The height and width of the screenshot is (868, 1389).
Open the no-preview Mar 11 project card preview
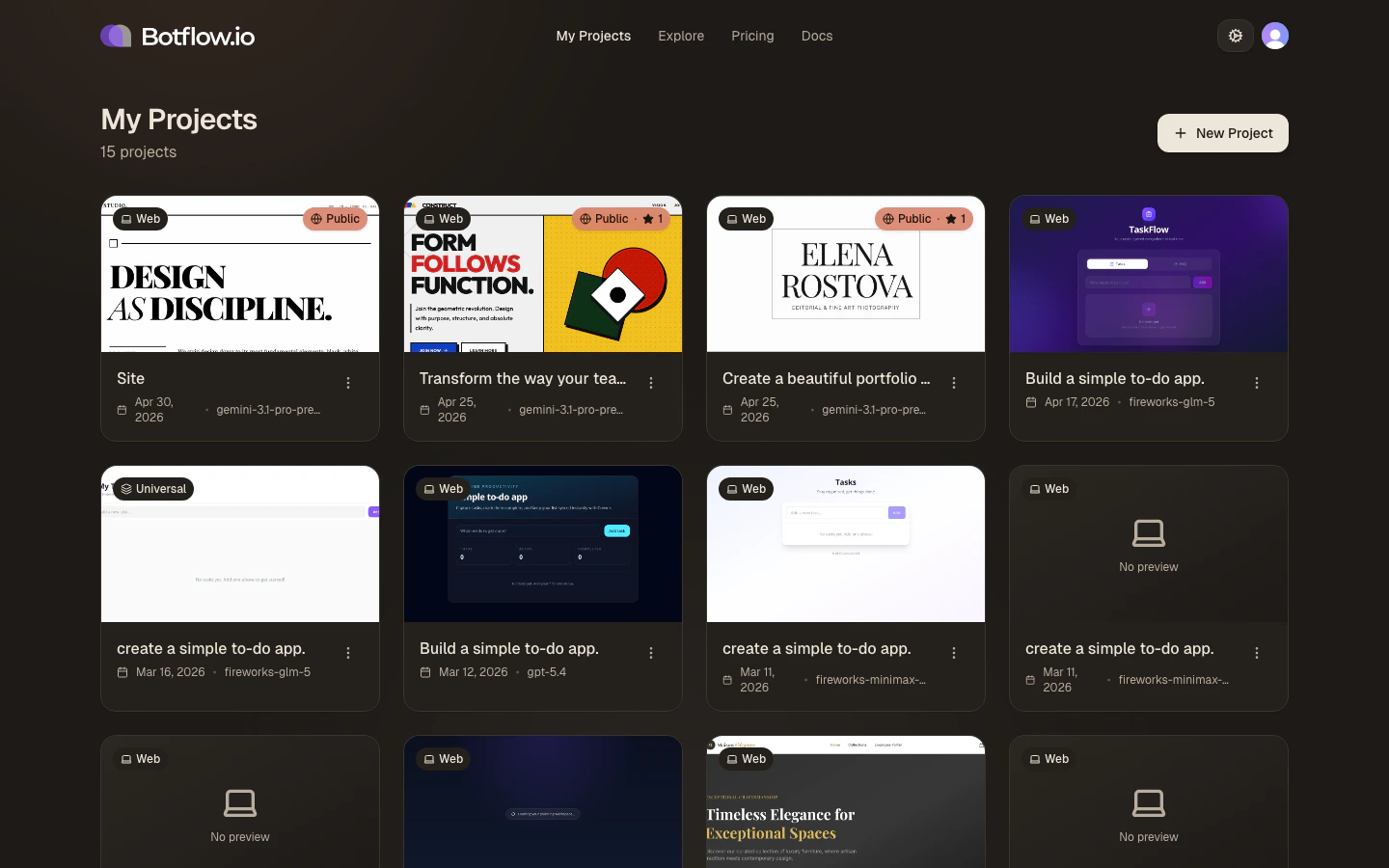(1149, 544)
